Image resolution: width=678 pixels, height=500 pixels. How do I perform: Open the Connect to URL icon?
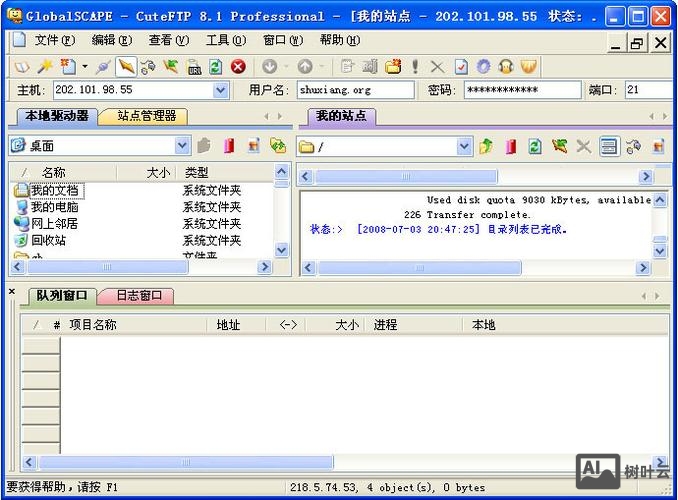193,67
